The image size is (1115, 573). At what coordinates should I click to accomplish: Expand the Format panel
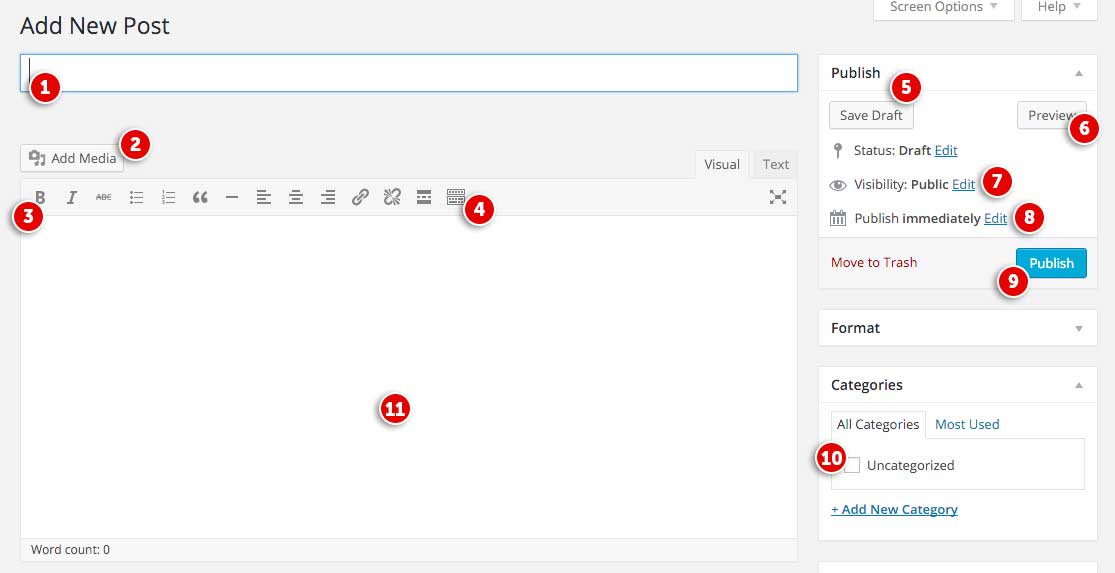point(1079,328)
